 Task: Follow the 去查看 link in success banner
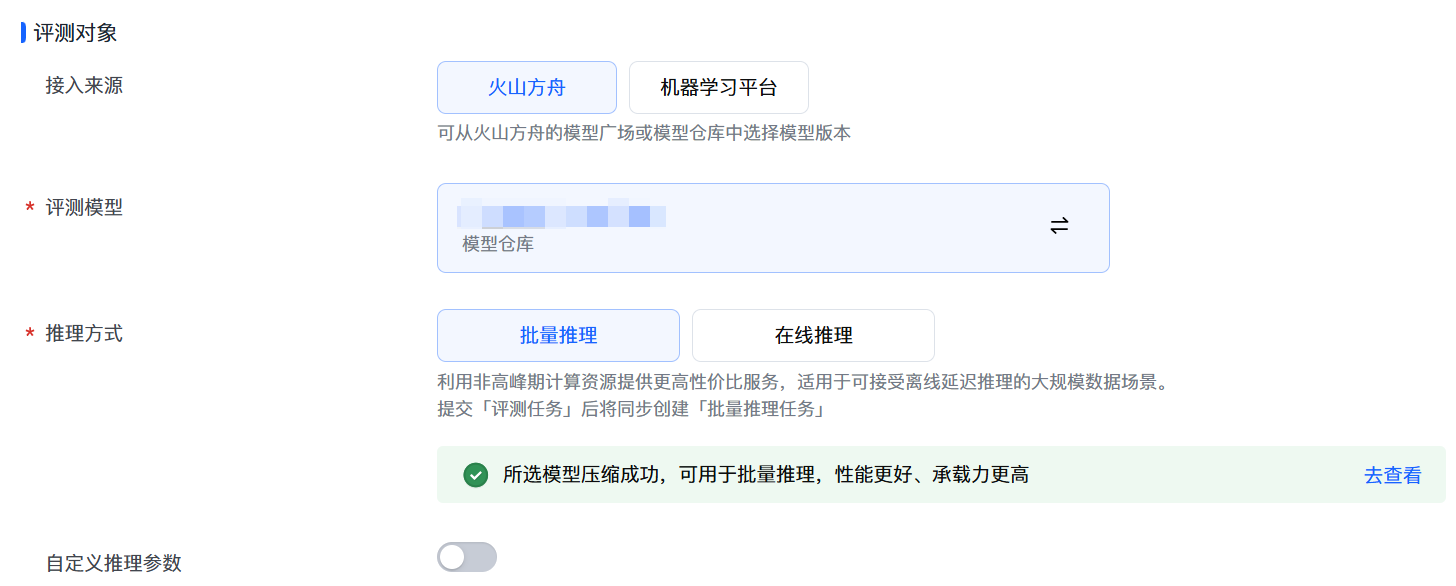[x=1393, y=475]
